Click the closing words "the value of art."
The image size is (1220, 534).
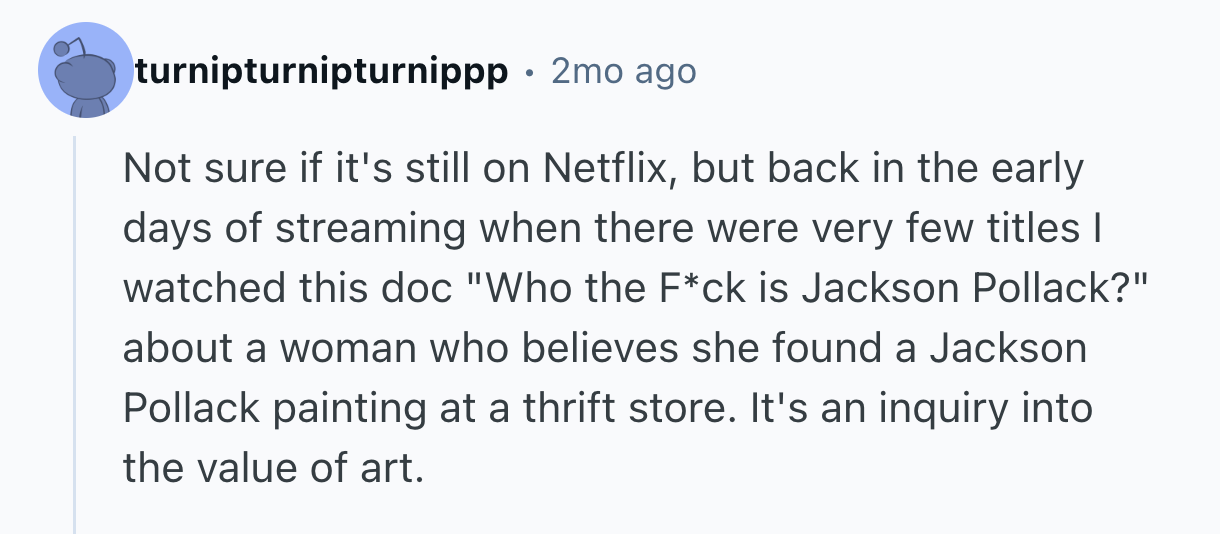point(268,467)
